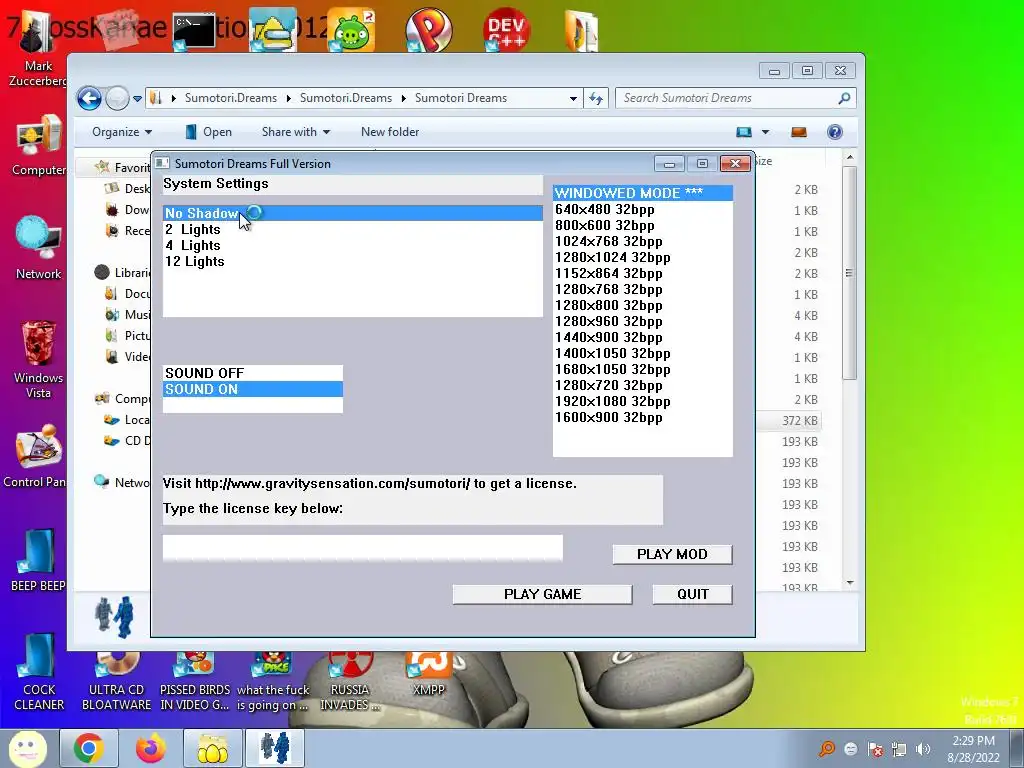Select SOUND ON
Screen dimensions: 1024x768
click(253, 389)
